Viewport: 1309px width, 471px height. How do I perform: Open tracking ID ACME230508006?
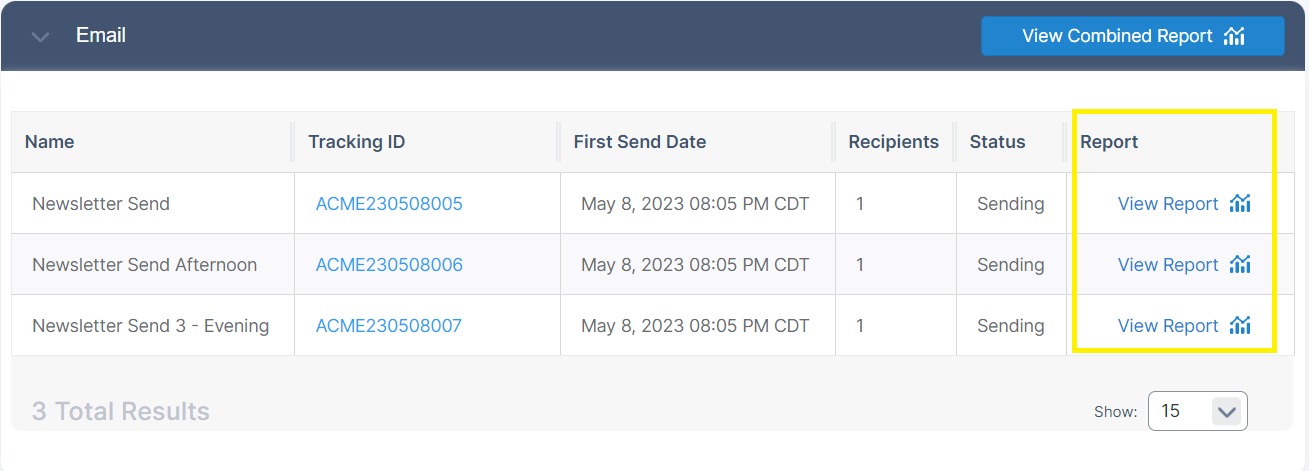pos(389,265)
